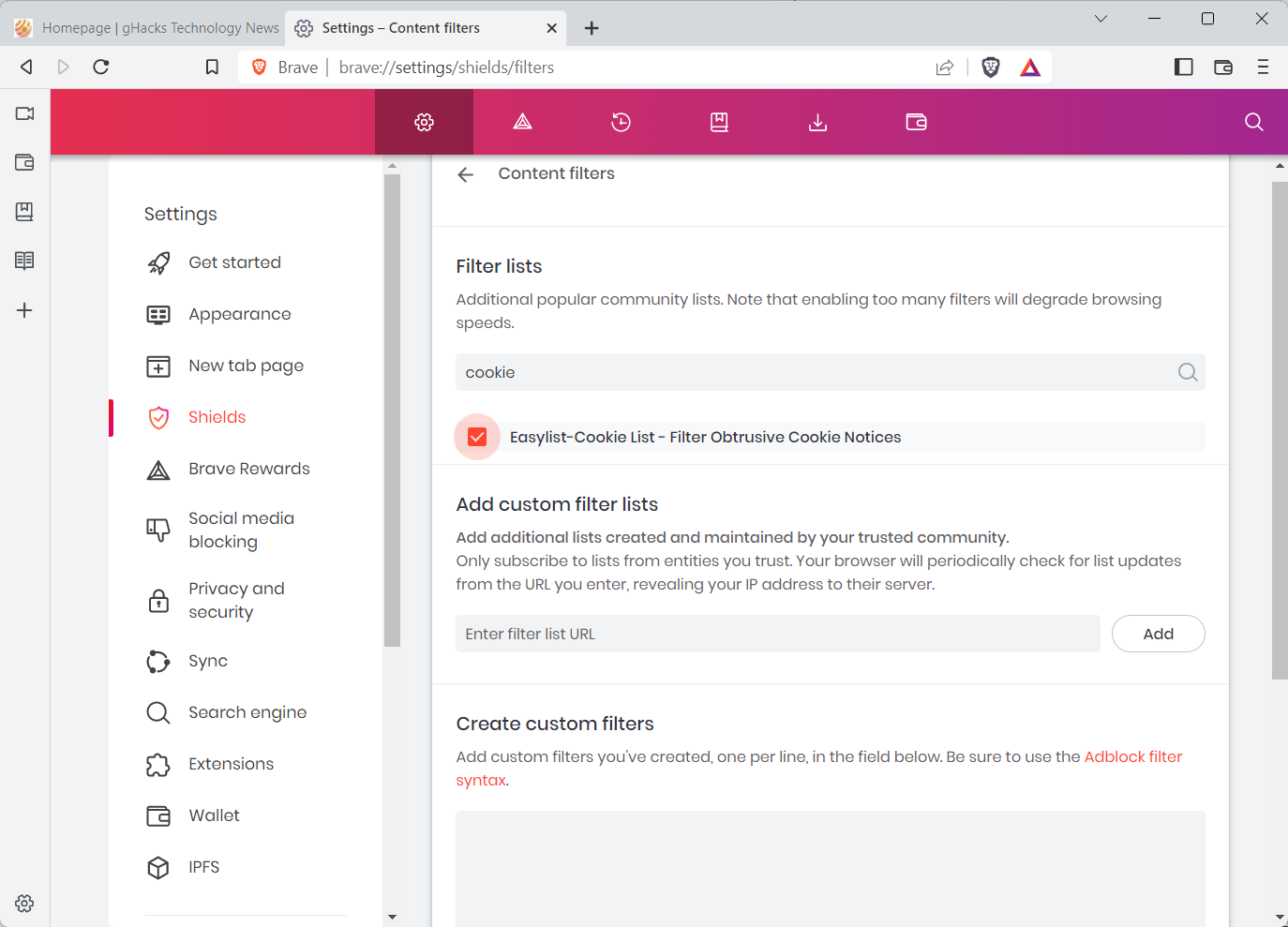The image size is (1288, 927).
Task: Open Wallet settings in the menu
Action: 214,815
